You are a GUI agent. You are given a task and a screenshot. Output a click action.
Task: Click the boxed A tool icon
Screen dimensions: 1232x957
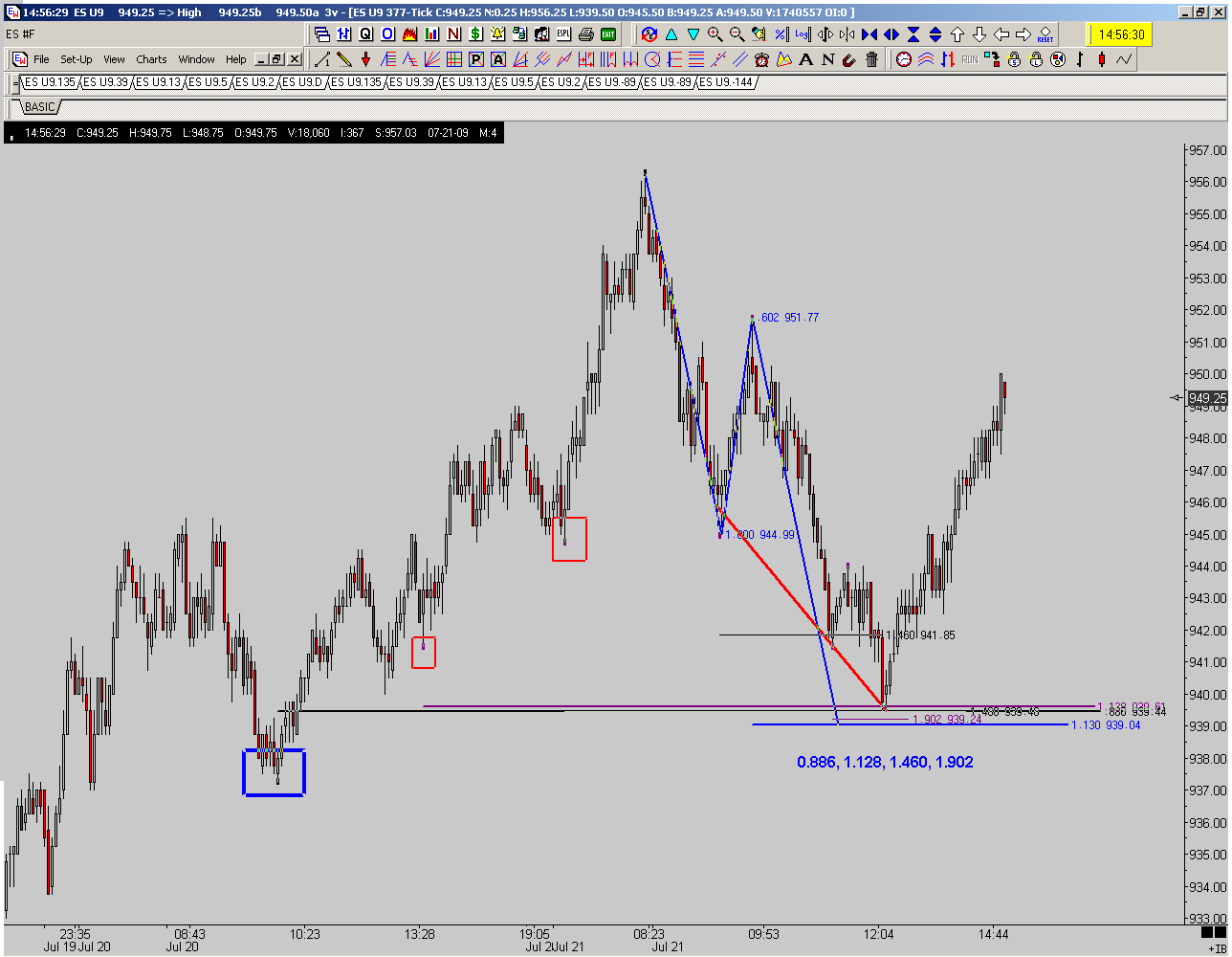tap(497, 59)
